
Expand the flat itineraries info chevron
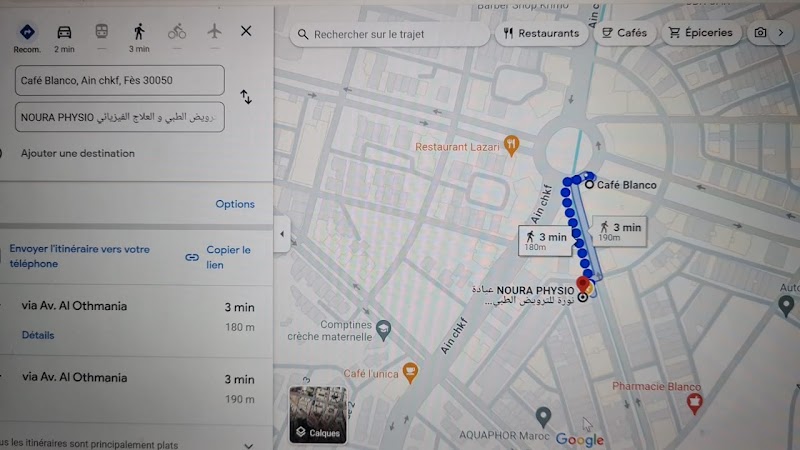tap(248, 445)
